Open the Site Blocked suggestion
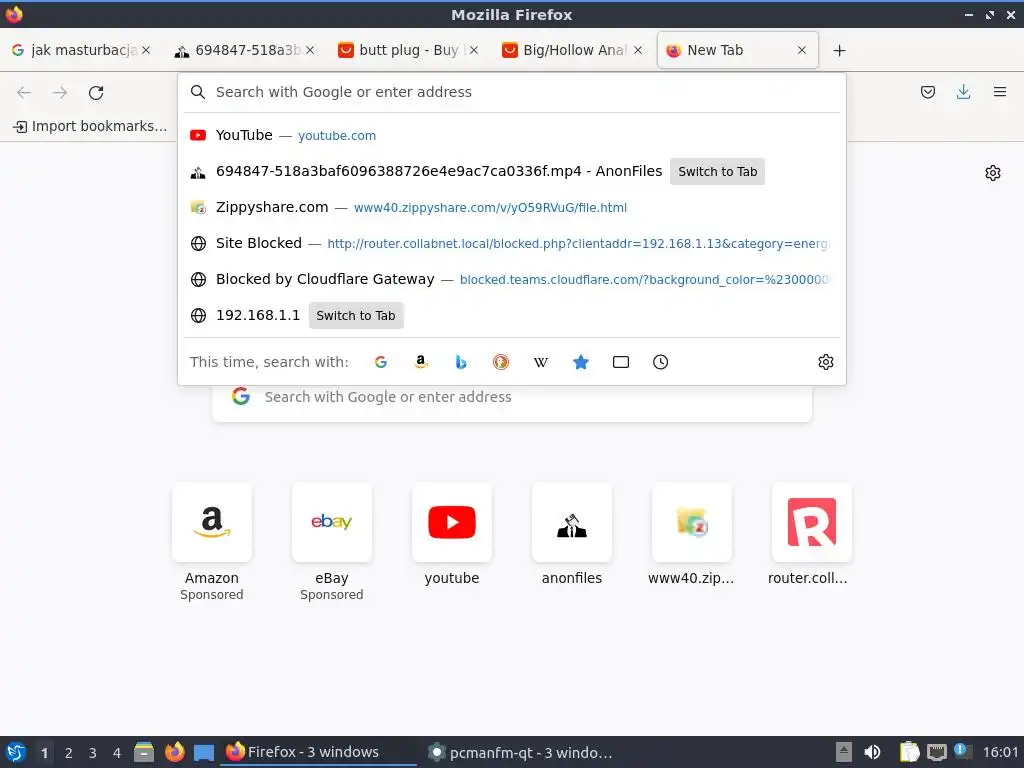 tap(512, 243)
